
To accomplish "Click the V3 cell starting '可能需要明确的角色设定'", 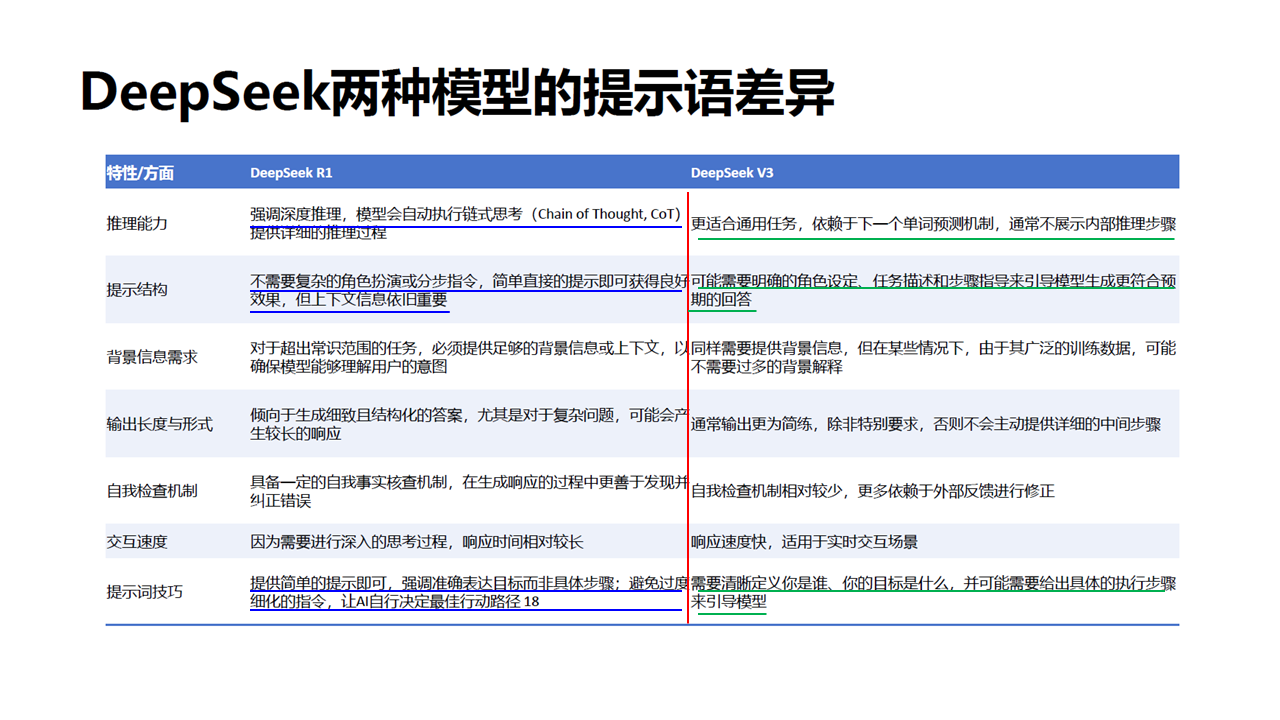I will point(933,290).
